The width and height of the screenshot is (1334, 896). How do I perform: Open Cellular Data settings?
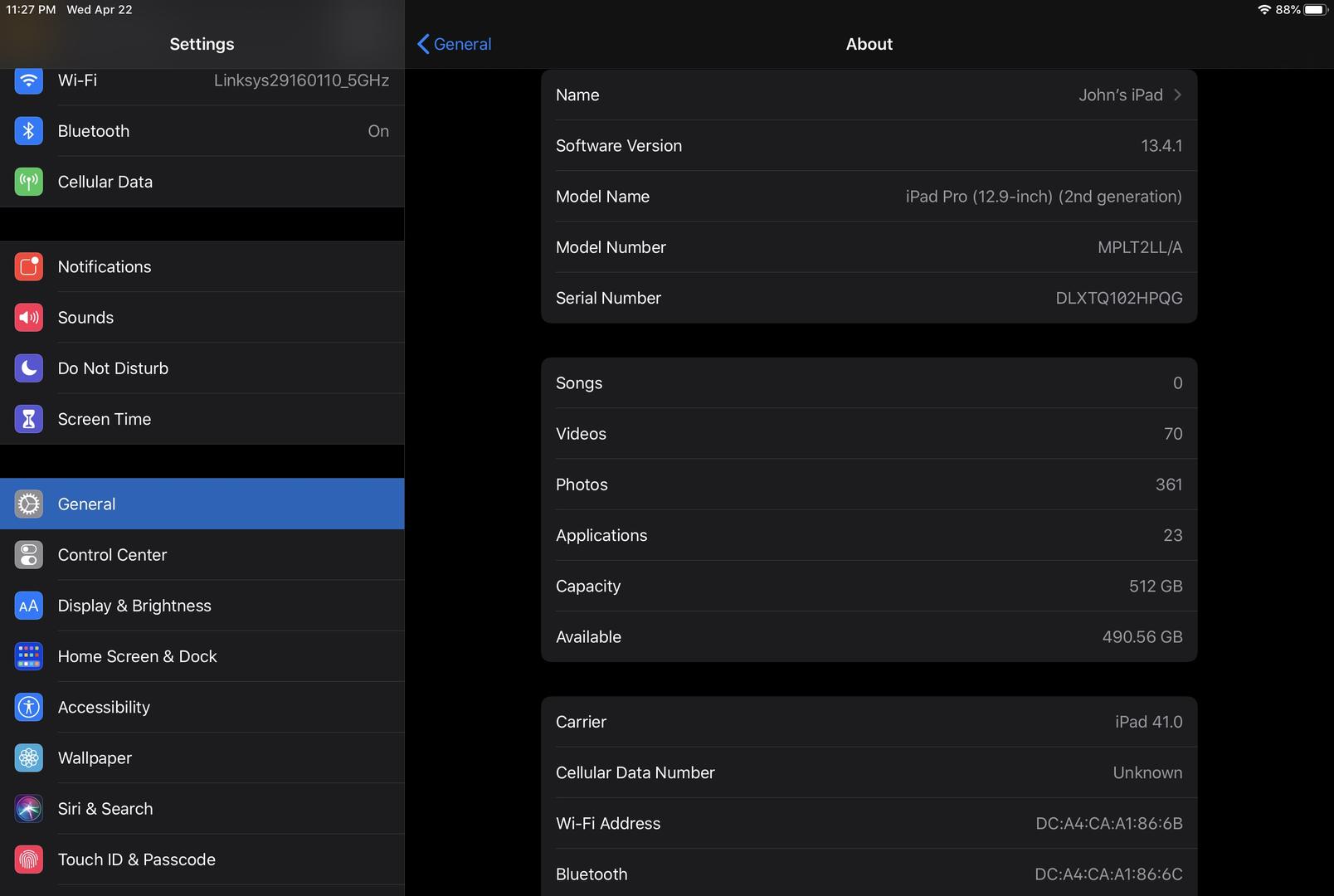[202, 182]
